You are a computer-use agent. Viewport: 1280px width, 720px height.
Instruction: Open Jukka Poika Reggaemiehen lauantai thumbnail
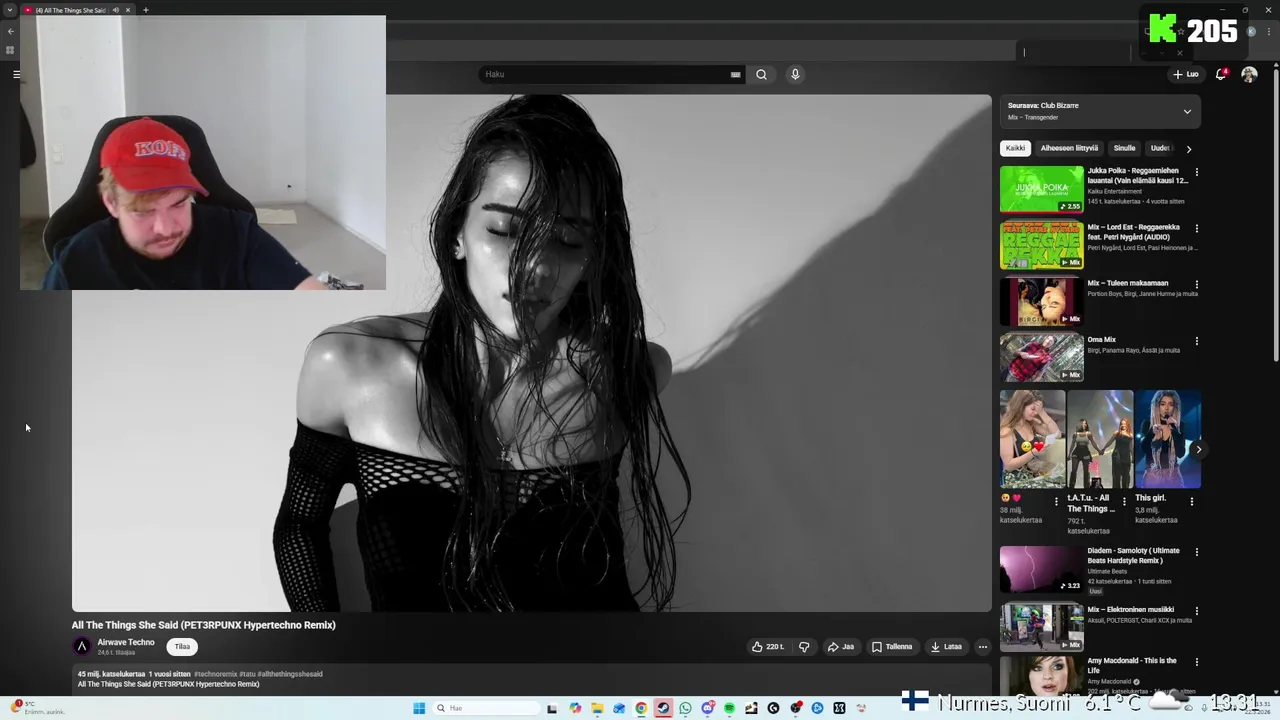pyautogui.click(x=1041, y=189)
